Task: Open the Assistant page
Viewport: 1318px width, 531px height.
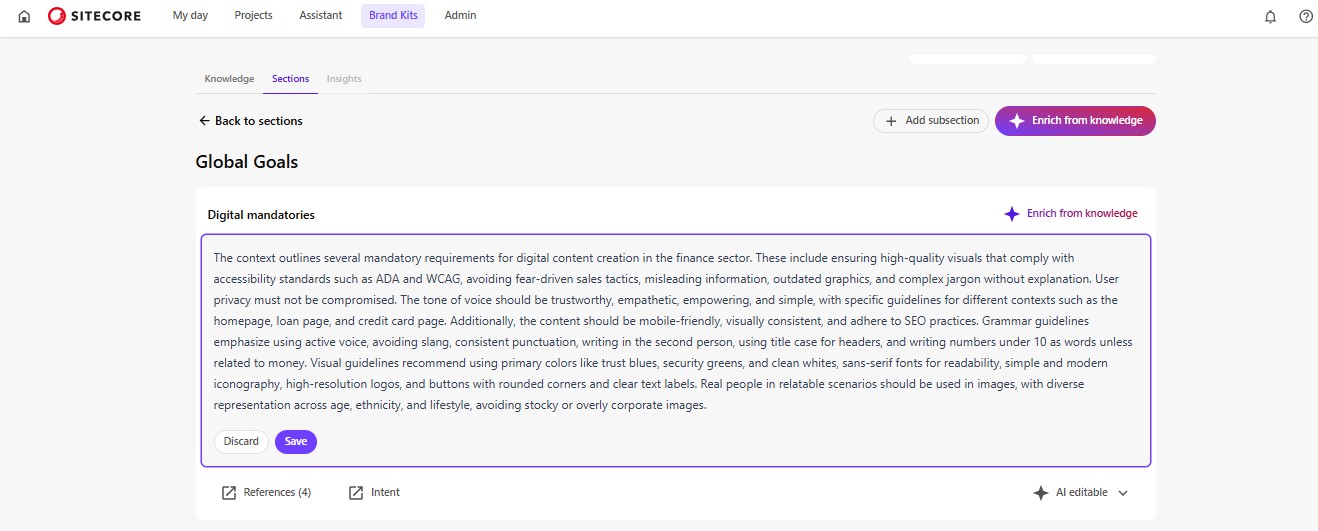Action: point(320,16)
